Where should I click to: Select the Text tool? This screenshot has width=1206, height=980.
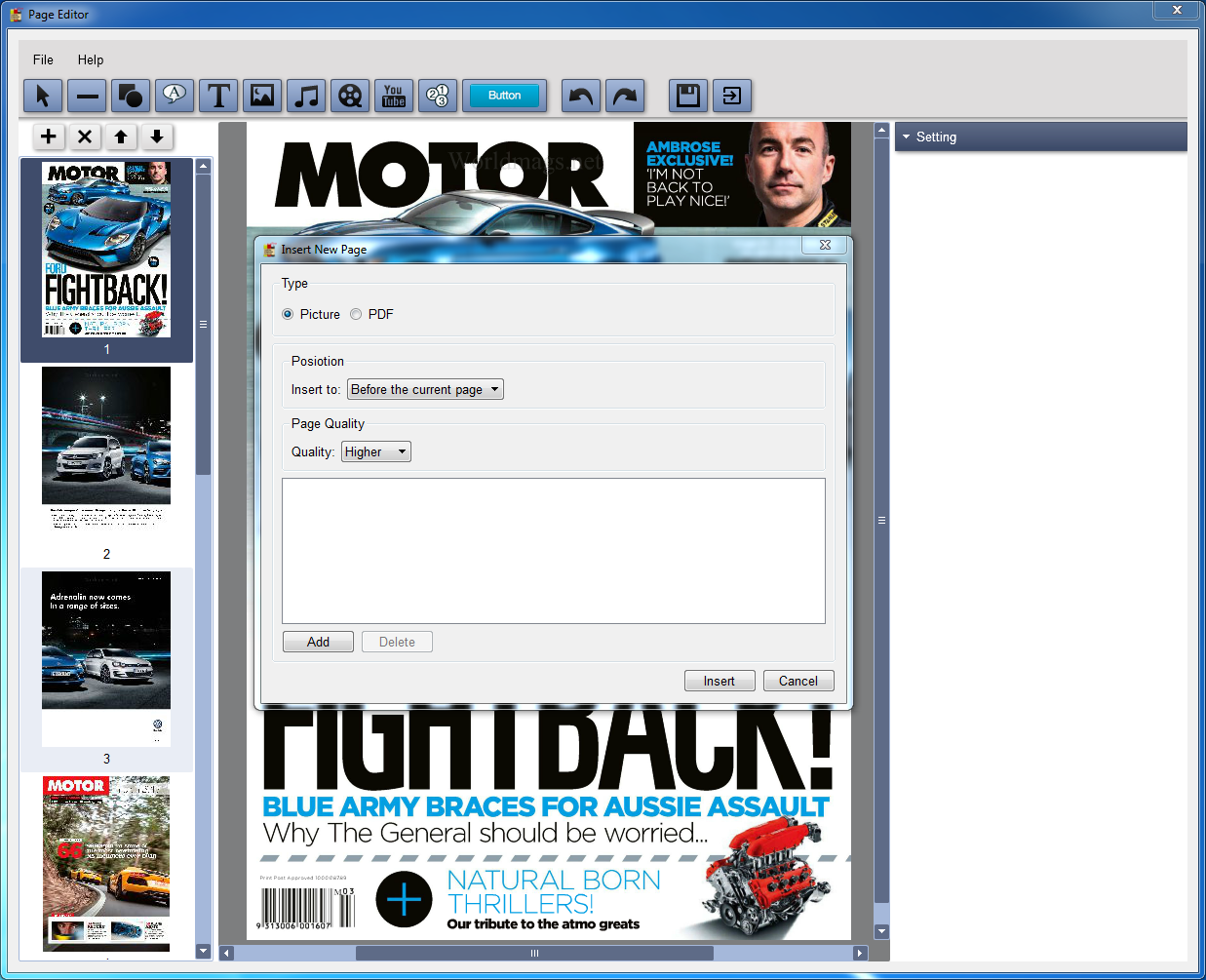(x=218, y=96)
